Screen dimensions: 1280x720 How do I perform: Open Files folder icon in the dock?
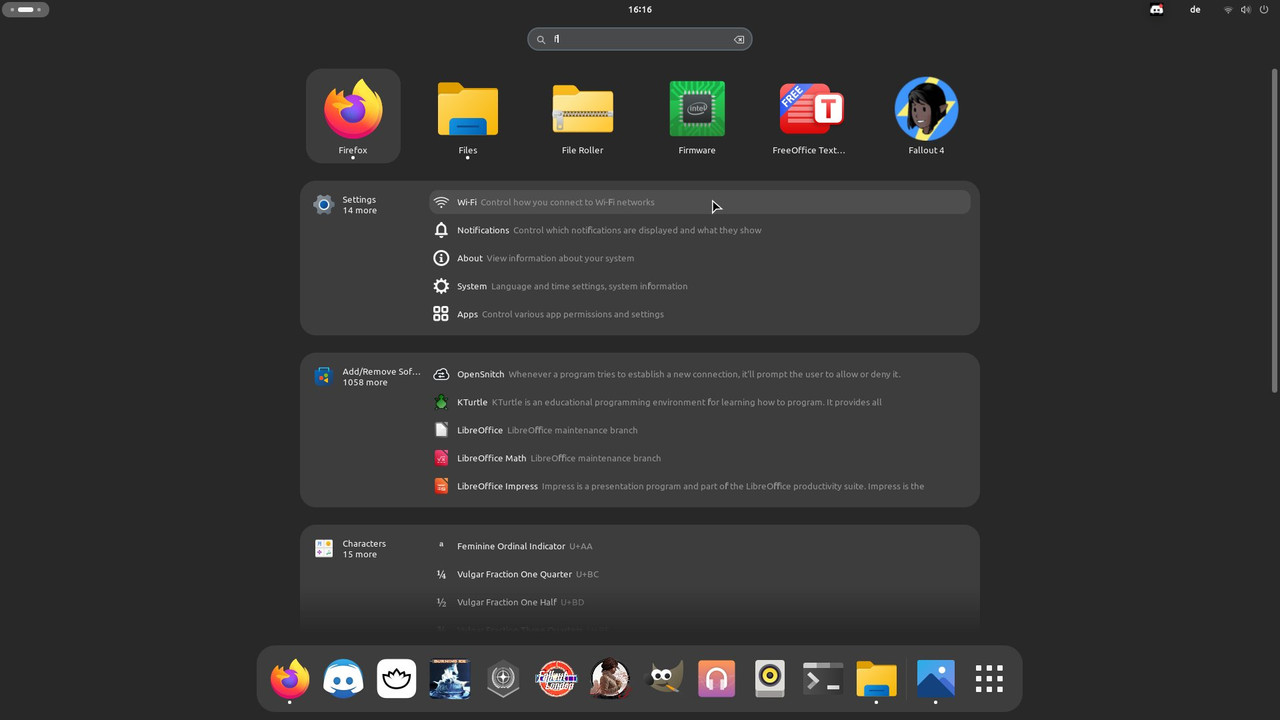pos(877,679)
